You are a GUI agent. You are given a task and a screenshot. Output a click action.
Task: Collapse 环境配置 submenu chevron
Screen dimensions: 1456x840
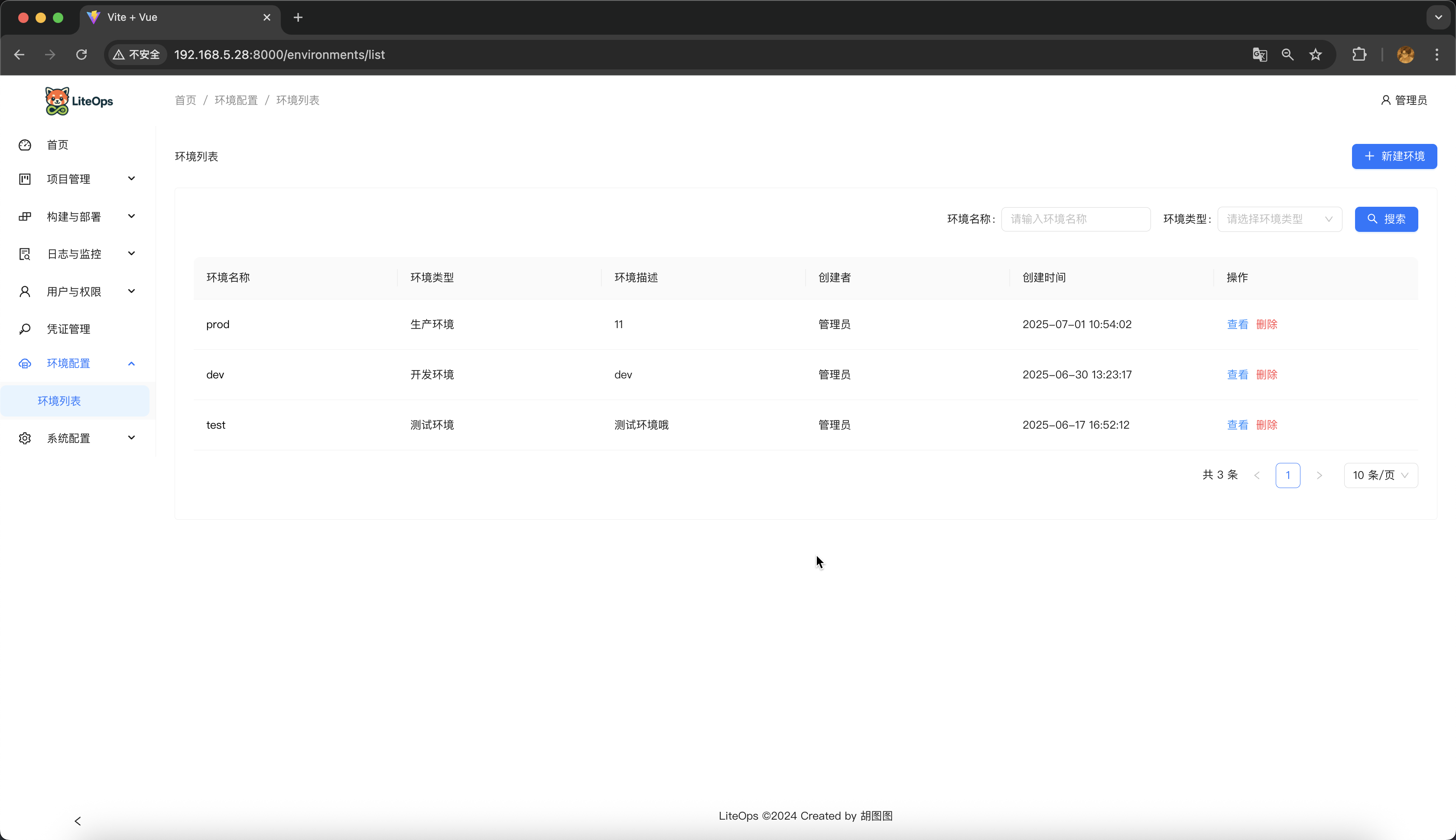click(131, 364)
